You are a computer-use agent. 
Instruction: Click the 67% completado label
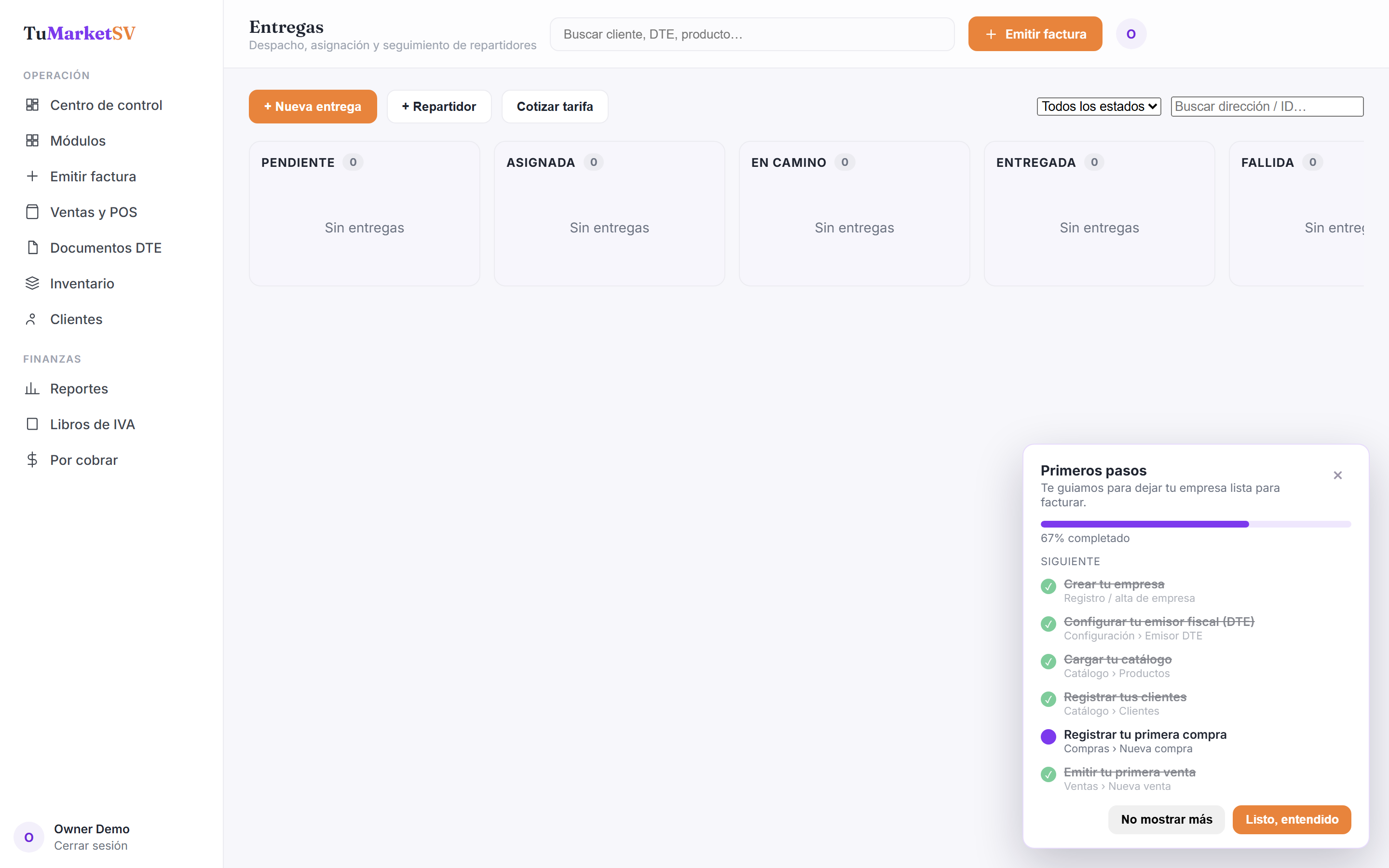1085,538
